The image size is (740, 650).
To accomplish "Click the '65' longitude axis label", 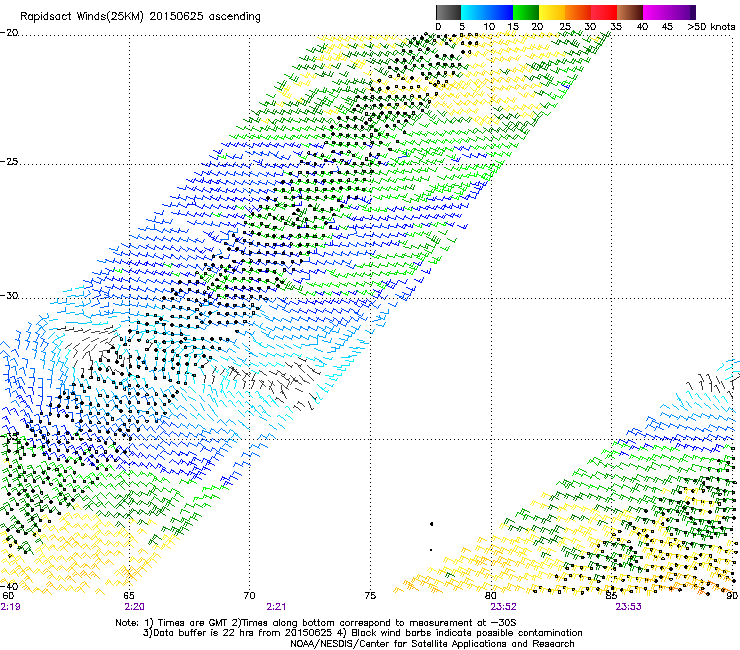I will [x=128, y=596].
